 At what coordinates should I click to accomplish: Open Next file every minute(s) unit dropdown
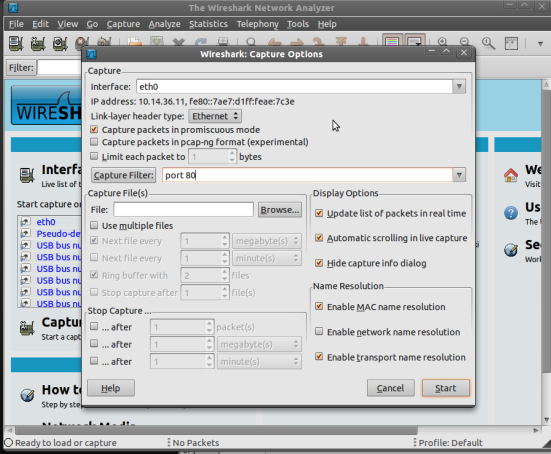[267, 258]
